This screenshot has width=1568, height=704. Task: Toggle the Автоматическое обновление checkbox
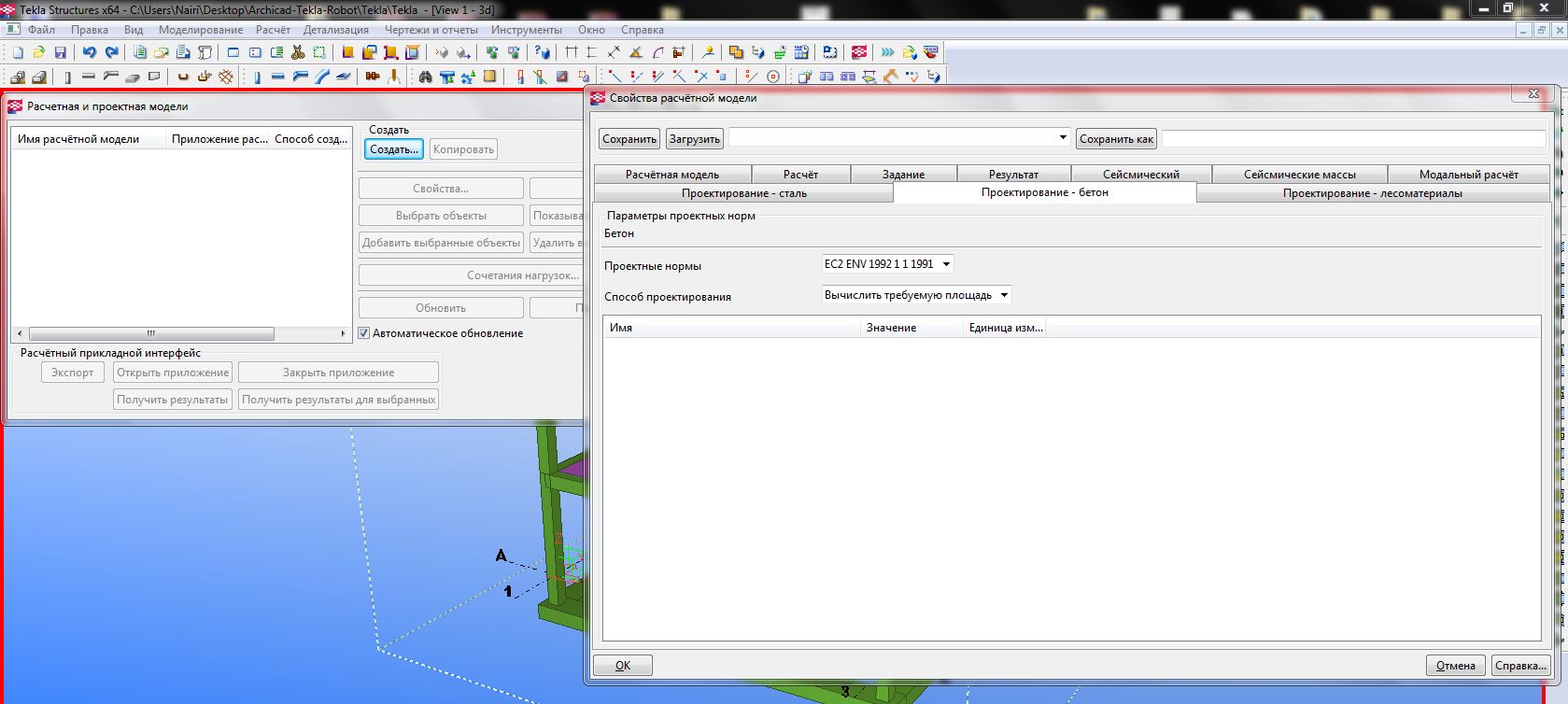[x=365, y=333]
